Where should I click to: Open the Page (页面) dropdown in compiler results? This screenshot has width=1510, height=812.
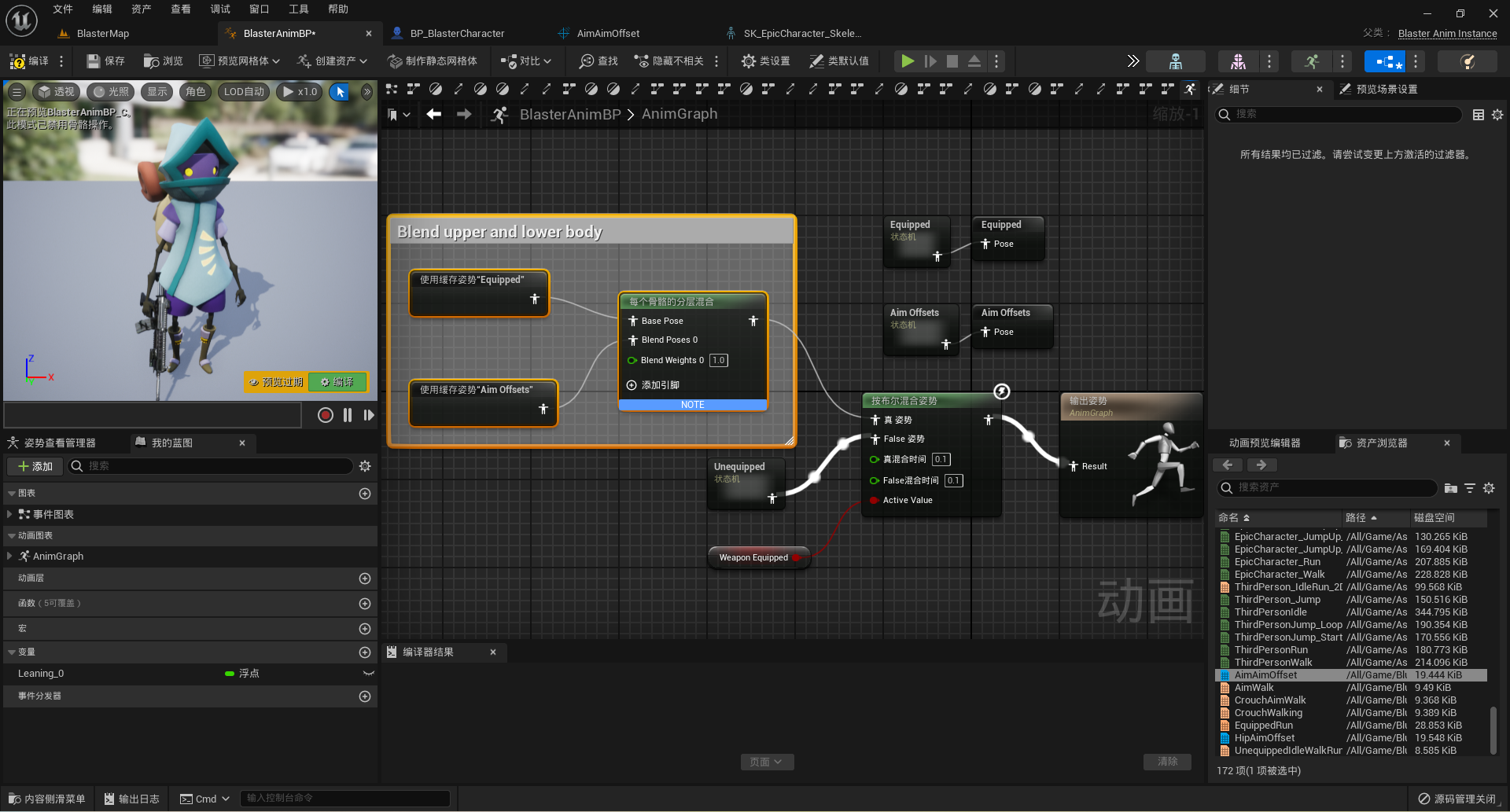click(x=767, y=762)
